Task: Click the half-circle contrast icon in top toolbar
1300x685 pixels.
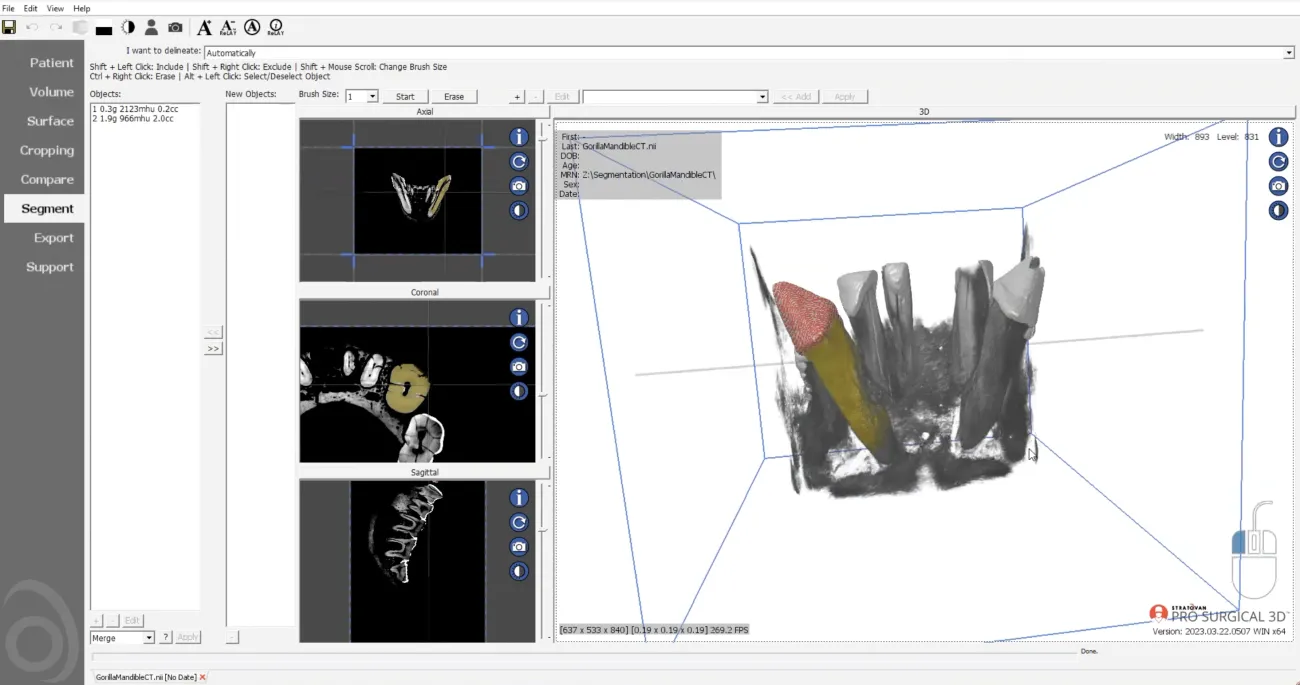Action: tap(128, 27)
